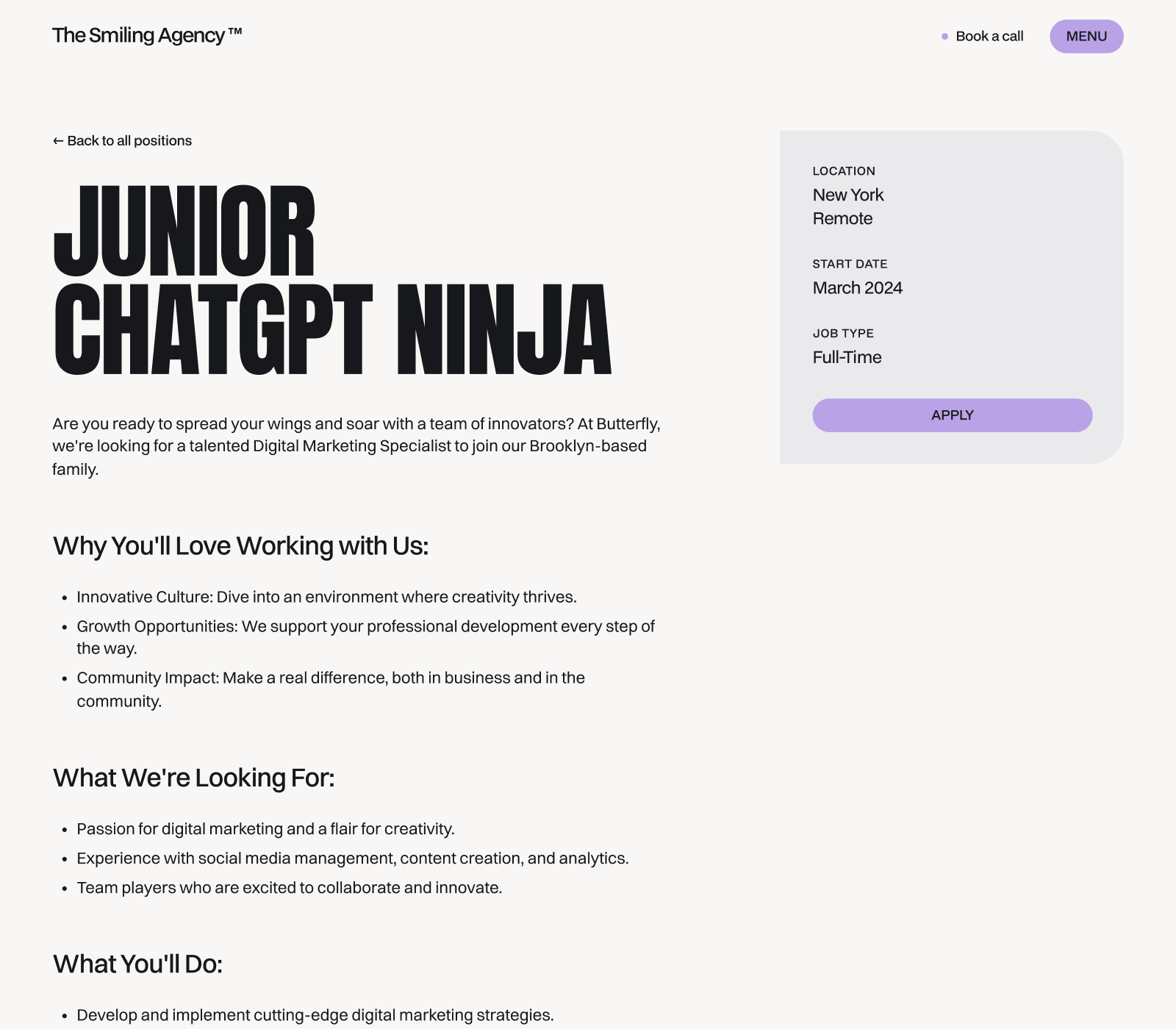The width and height of the screenshot is (1176, 1029).
Task: Click The Smiling Agency logo
Action: (147, 35)
